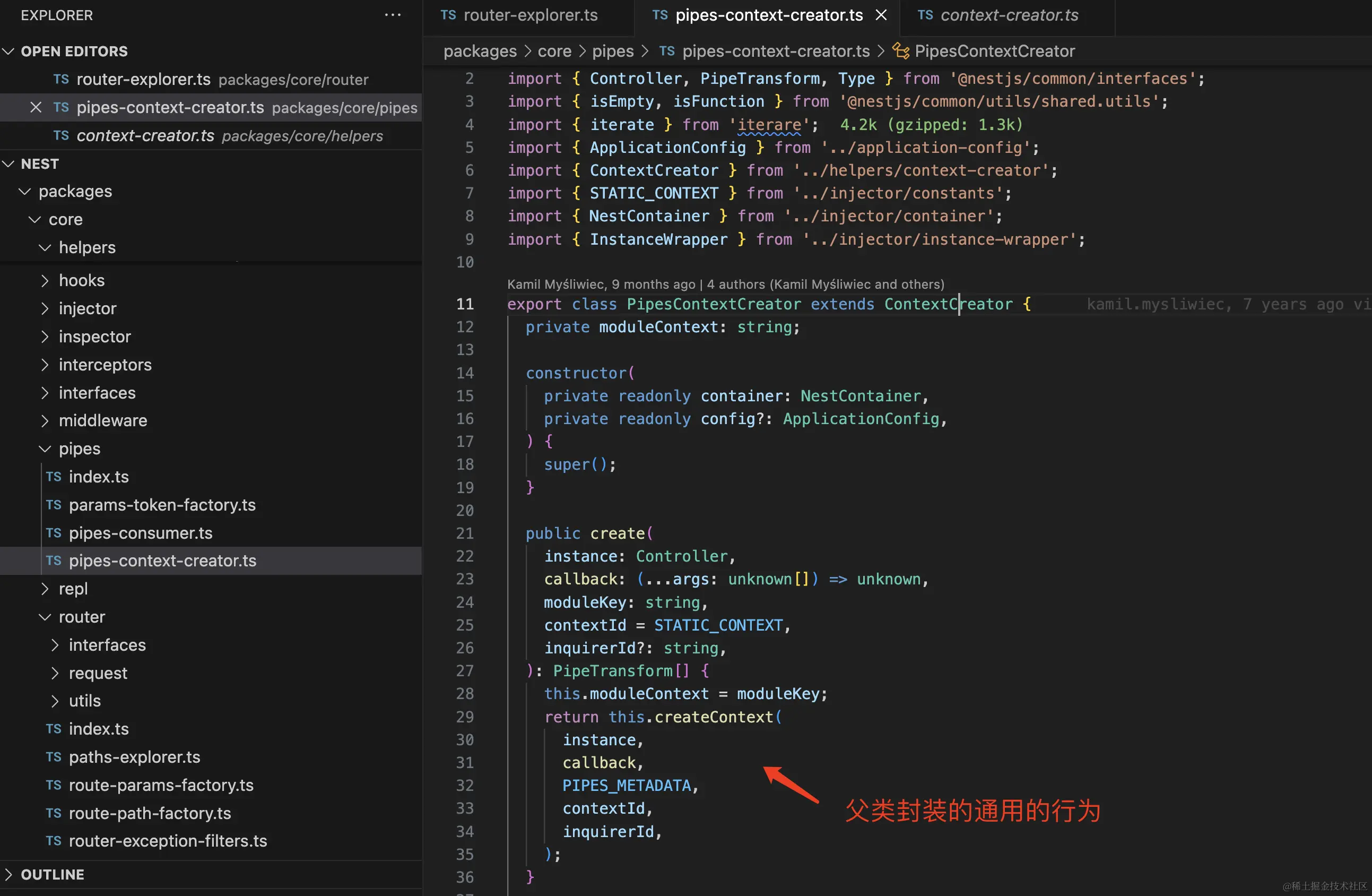Click the class symbol icon in breadcrumb
Viewport: 1372px width, 896px height.
[900, 51]
